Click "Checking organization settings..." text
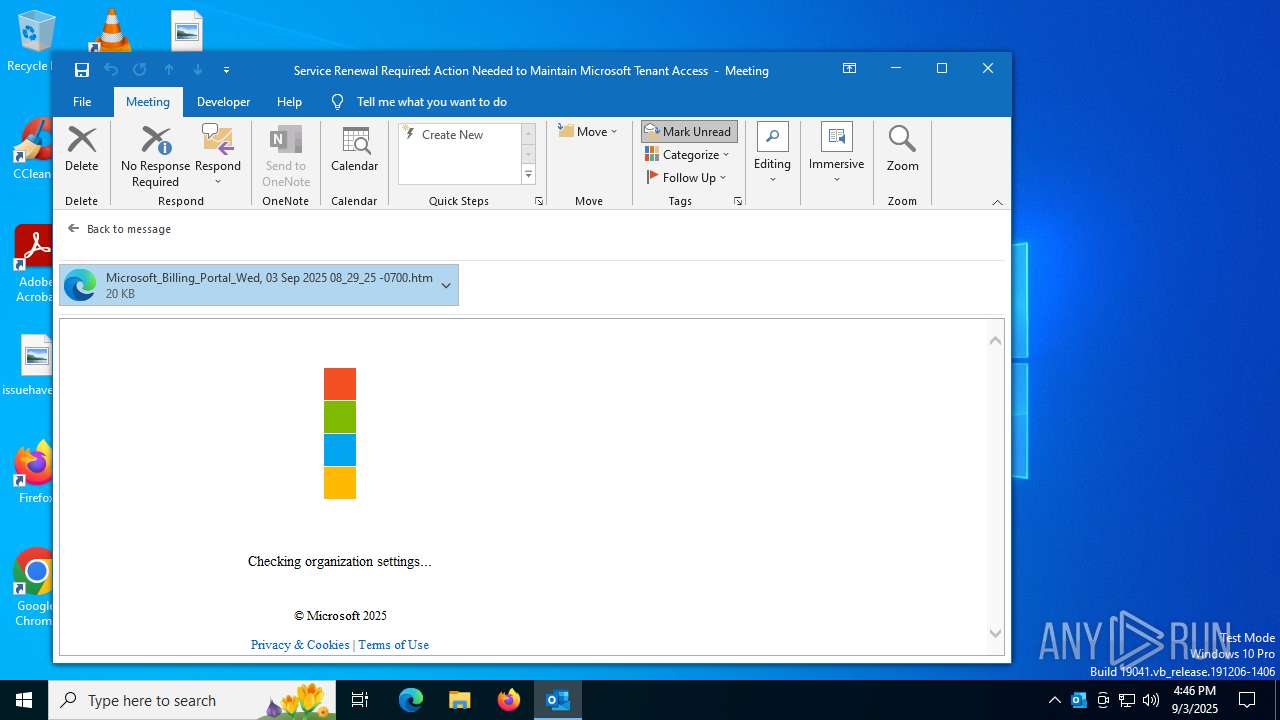 pyautogui.click(x=340, y=562)
